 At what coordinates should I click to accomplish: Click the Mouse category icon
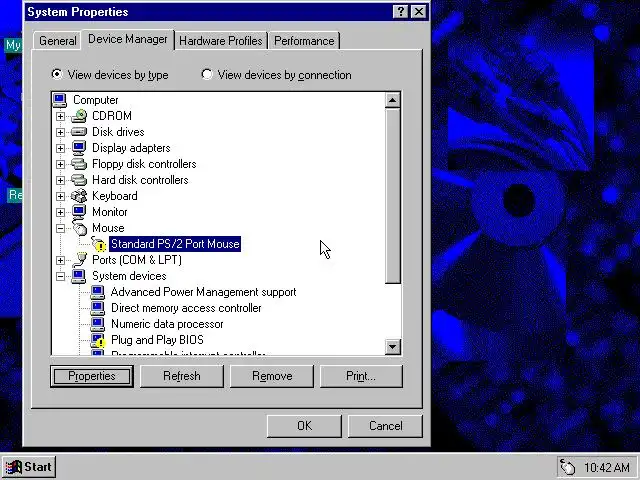point(80,228)
